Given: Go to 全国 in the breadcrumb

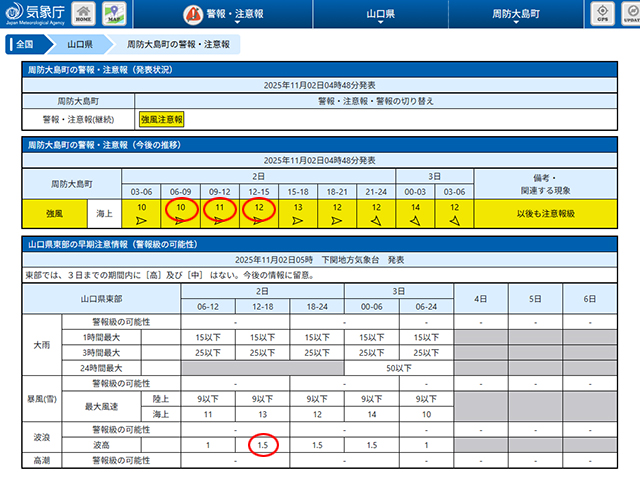Looking at the screenshot, I should click(x=26, y=45).
